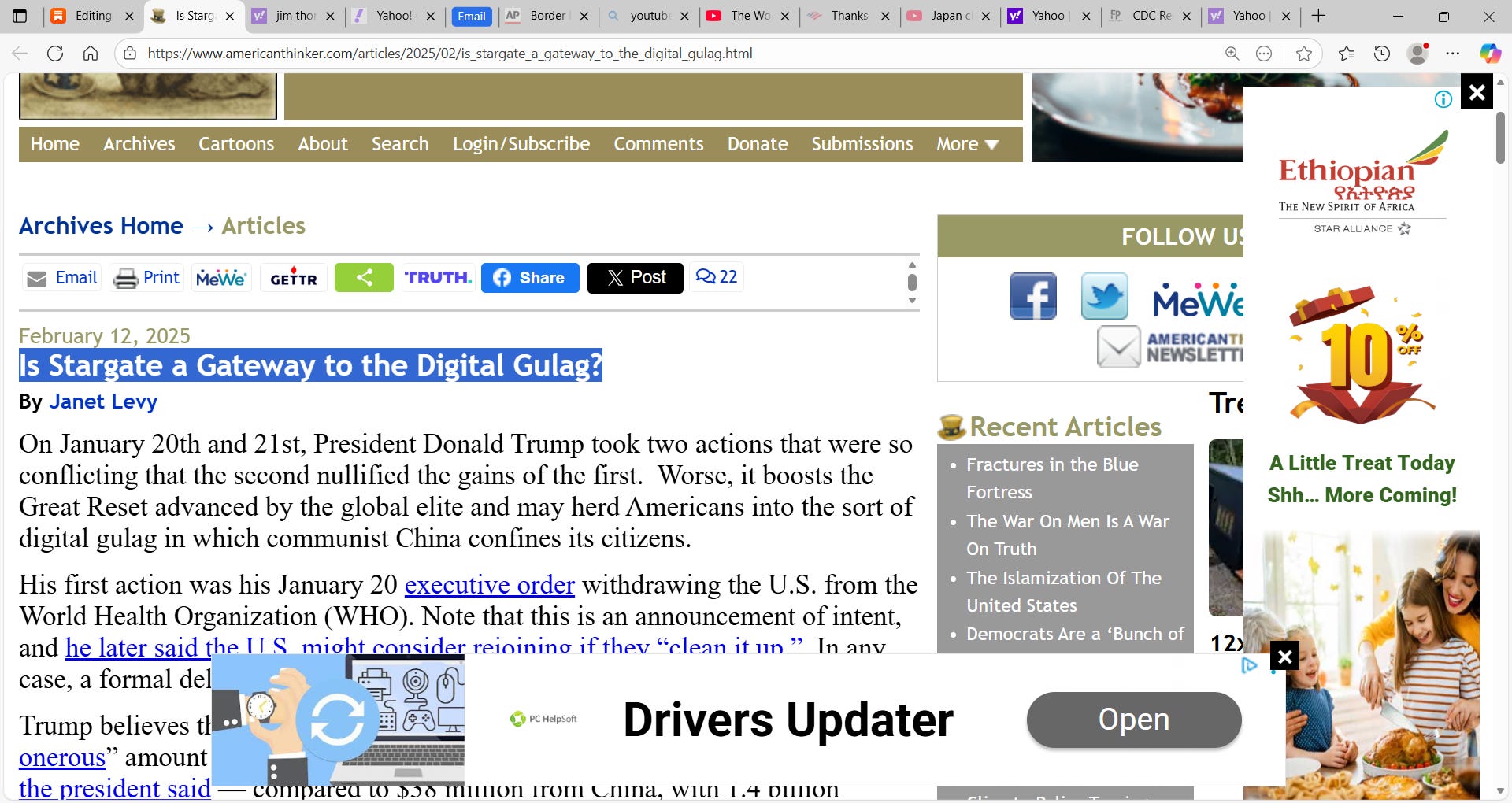
Task: Open the MeWe follow logo in sidebar
Action: [1197, 300]
